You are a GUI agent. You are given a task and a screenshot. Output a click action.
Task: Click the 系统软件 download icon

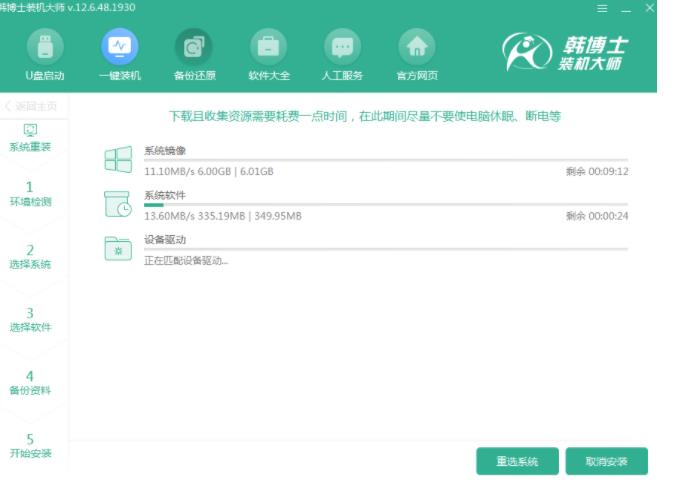[x=118, y=204]
